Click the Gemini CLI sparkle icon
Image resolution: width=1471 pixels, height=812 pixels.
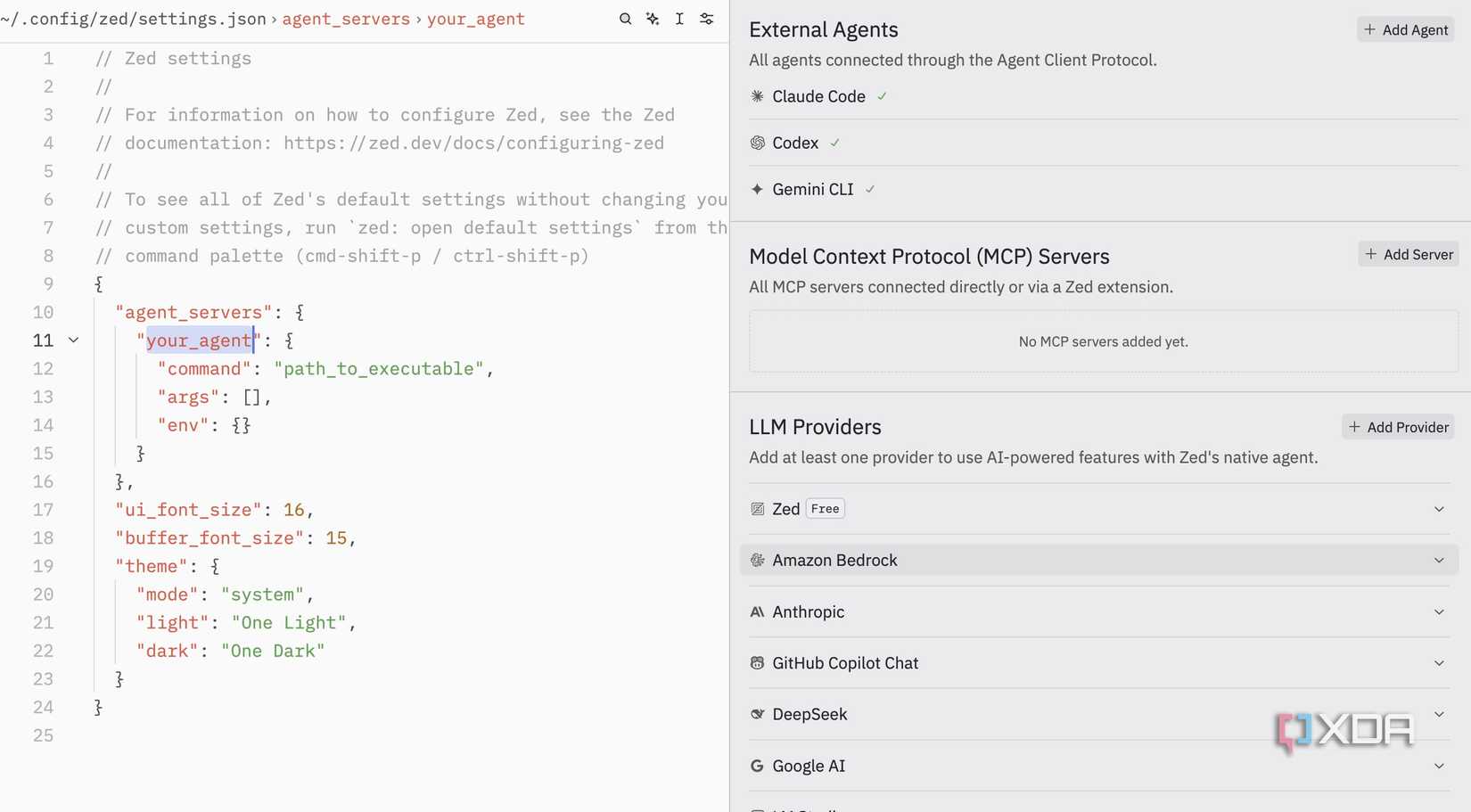757,189
